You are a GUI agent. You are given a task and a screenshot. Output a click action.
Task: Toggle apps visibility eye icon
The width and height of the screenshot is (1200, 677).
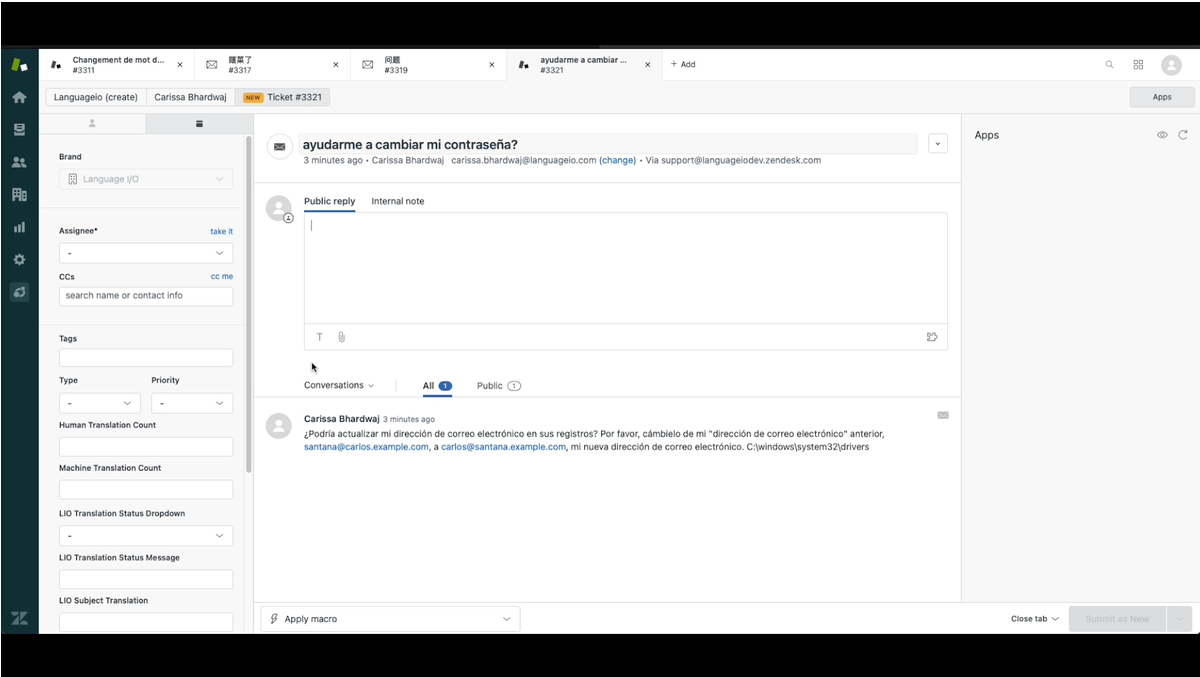(1162, 135)
